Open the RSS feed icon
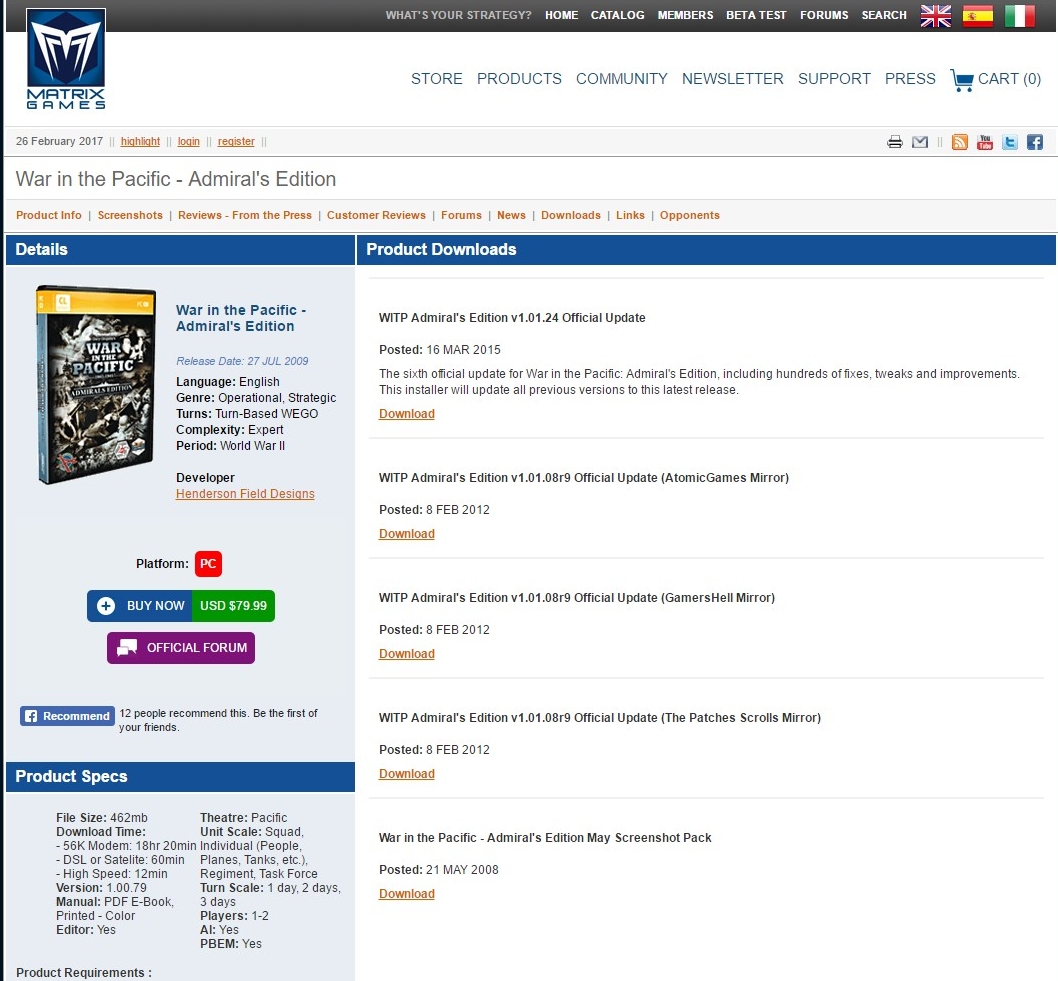 959,142
